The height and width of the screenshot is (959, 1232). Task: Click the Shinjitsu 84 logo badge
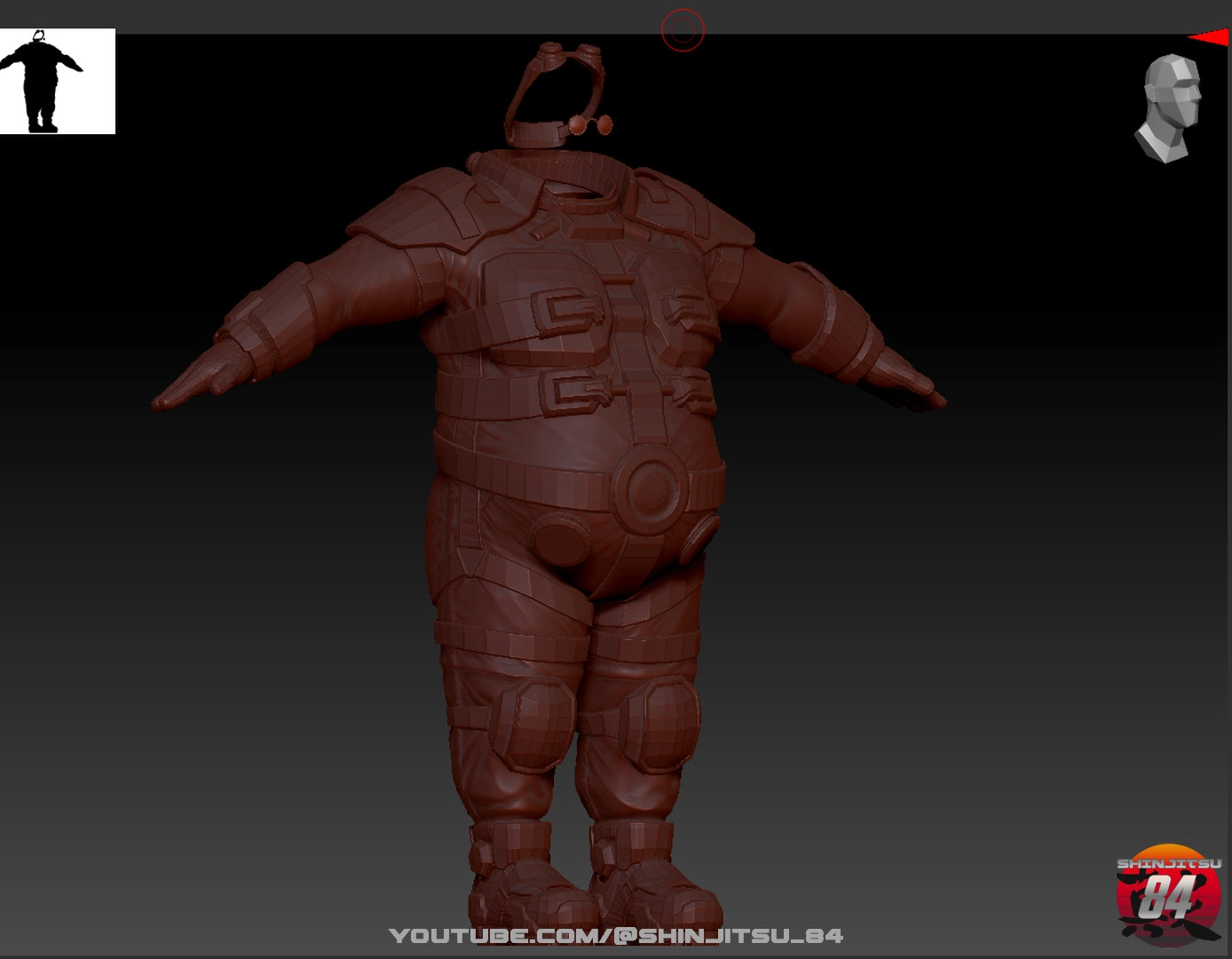click(1168, 893)
